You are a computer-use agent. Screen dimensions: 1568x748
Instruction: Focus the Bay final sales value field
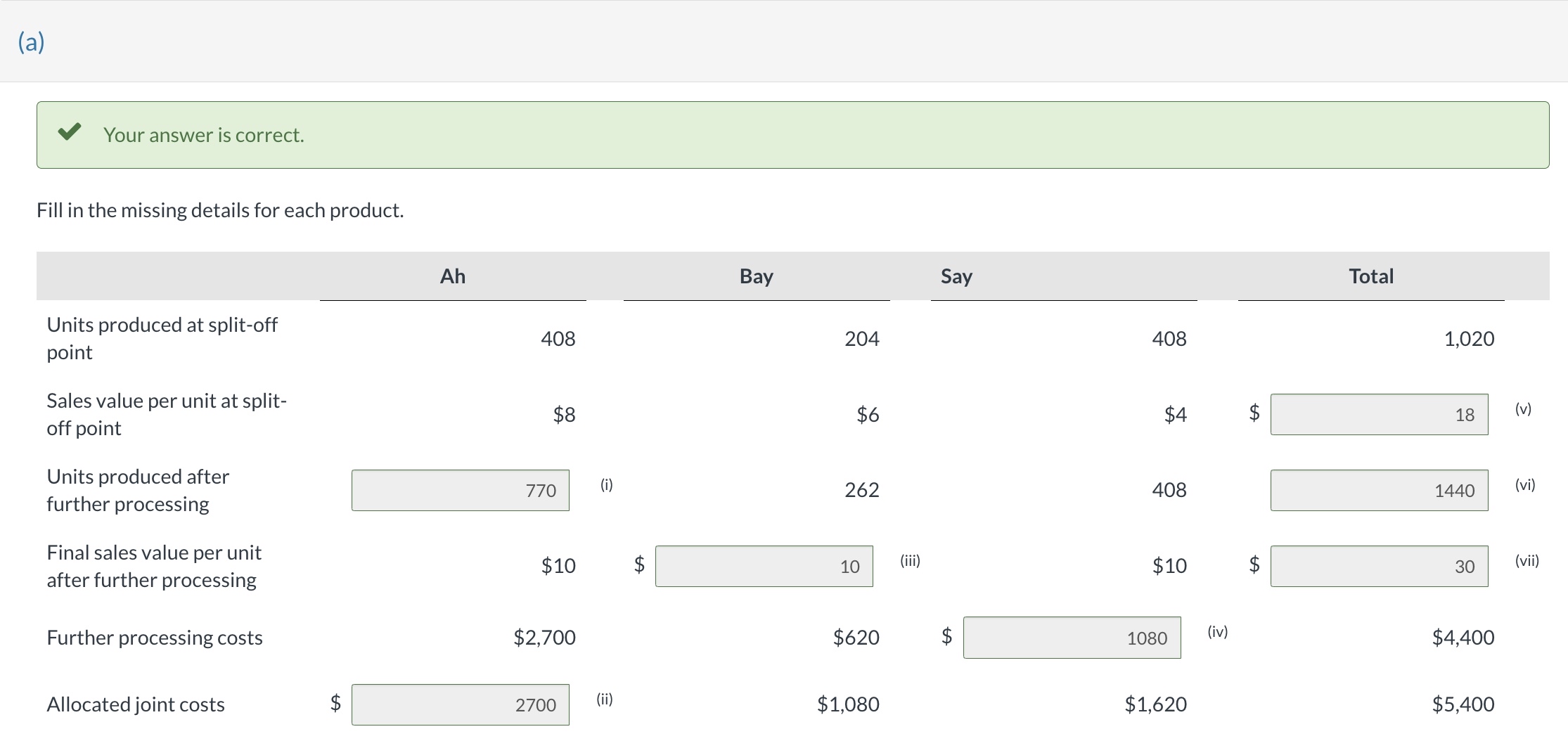tap(764, 567)
